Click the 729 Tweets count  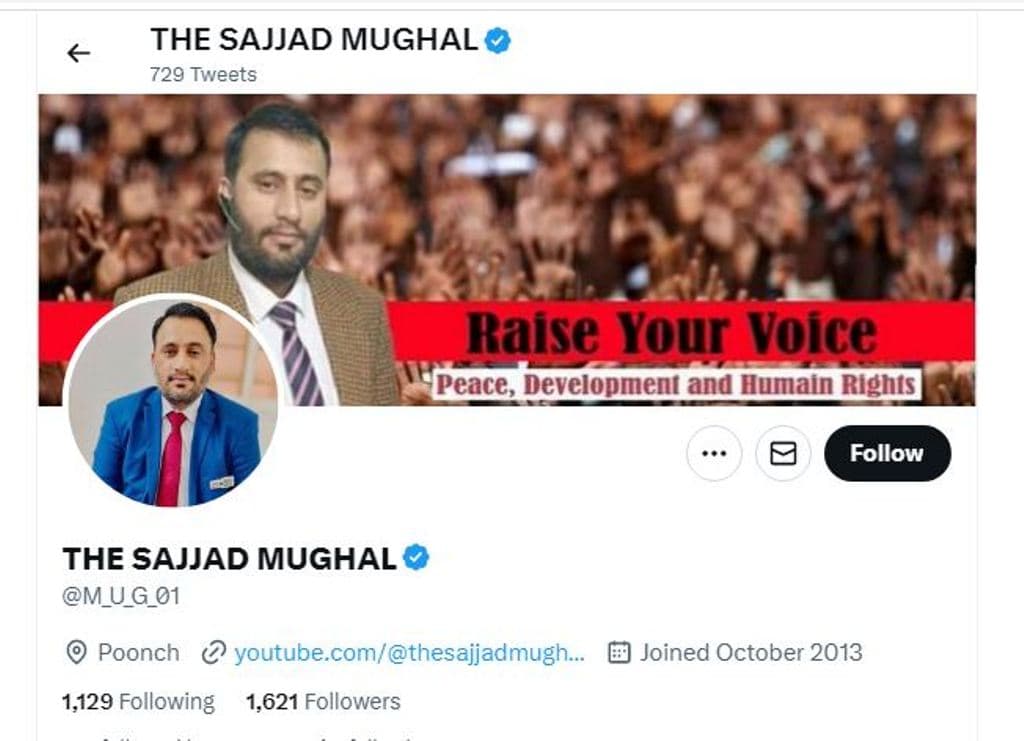coord(203,75)
